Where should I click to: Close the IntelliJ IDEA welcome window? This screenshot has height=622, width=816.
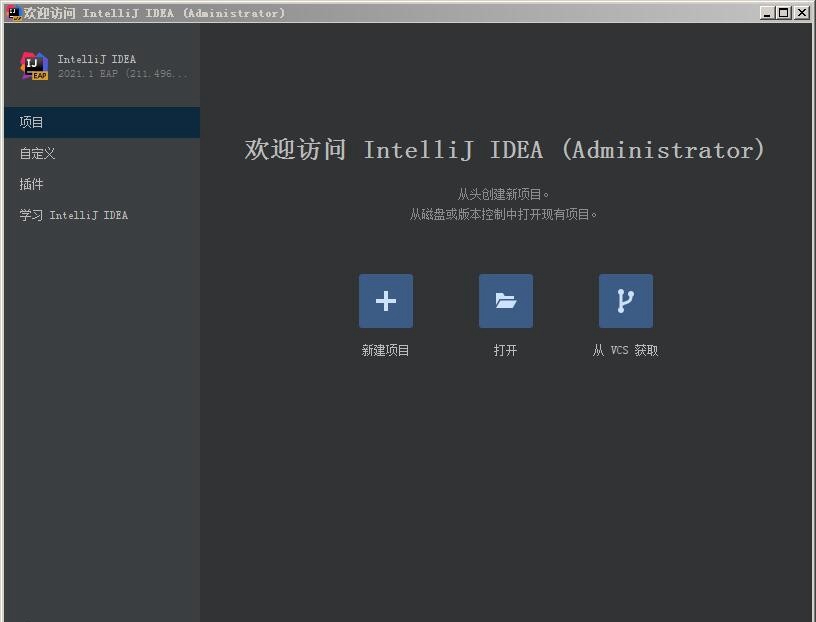(802, 12)
